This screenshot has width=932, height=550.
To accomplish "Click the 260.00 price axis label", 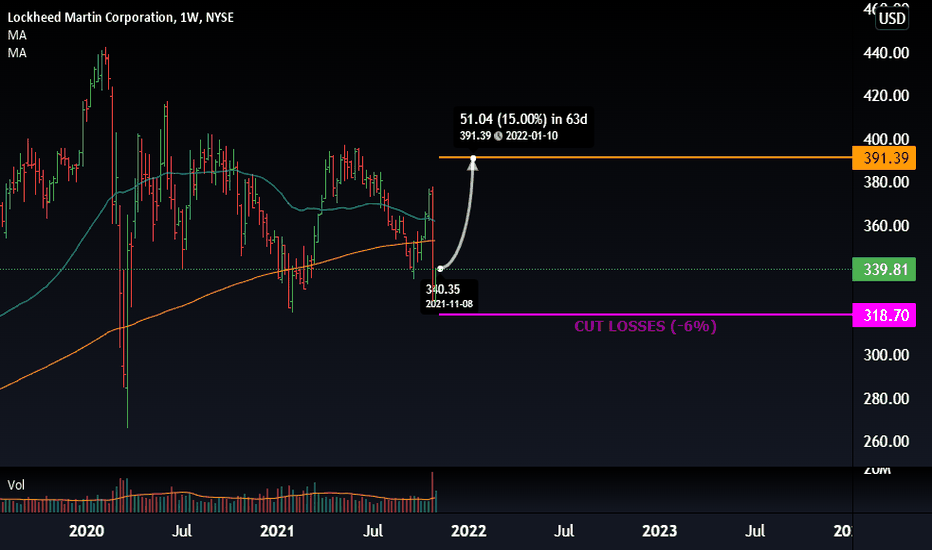I will [886, 441].
